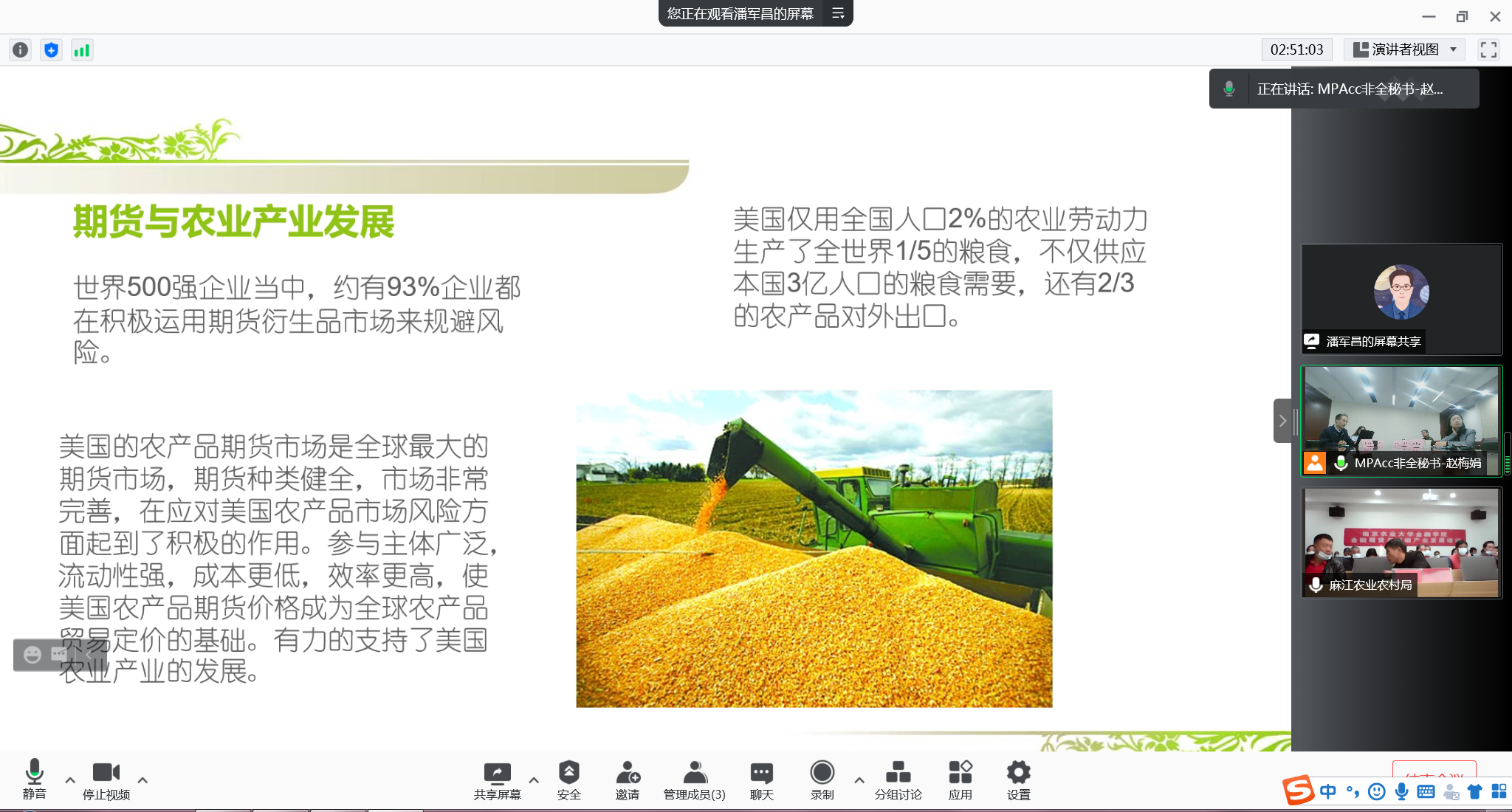Screen dimensions: 1512x812
Task: Start recording the meeting
Action: [x=822, y=780]
